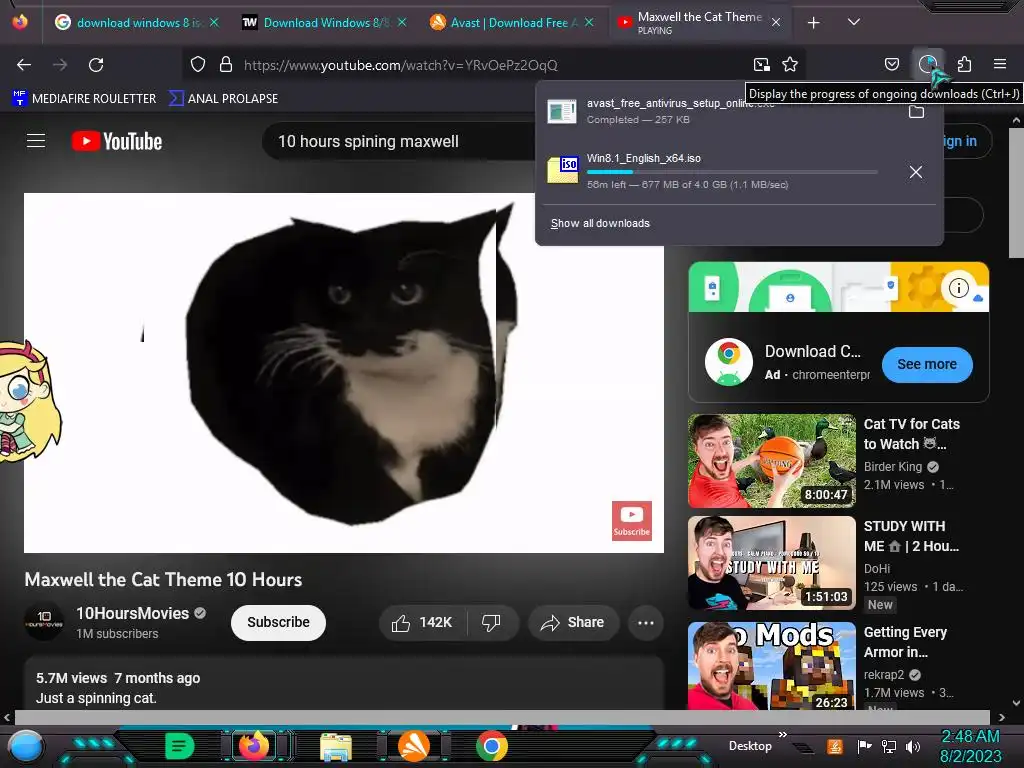This screenshot has width=1024, height=768.
Task: Go to the YouTube home logo
Action: coord(117,141)
